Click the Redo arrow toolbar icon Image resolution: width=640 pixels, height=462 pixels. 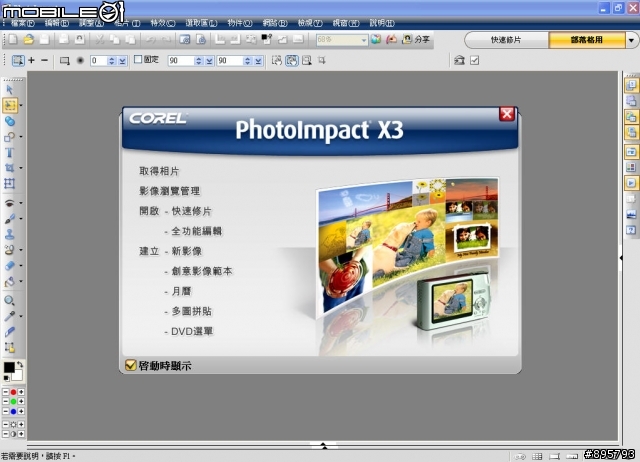166,40
